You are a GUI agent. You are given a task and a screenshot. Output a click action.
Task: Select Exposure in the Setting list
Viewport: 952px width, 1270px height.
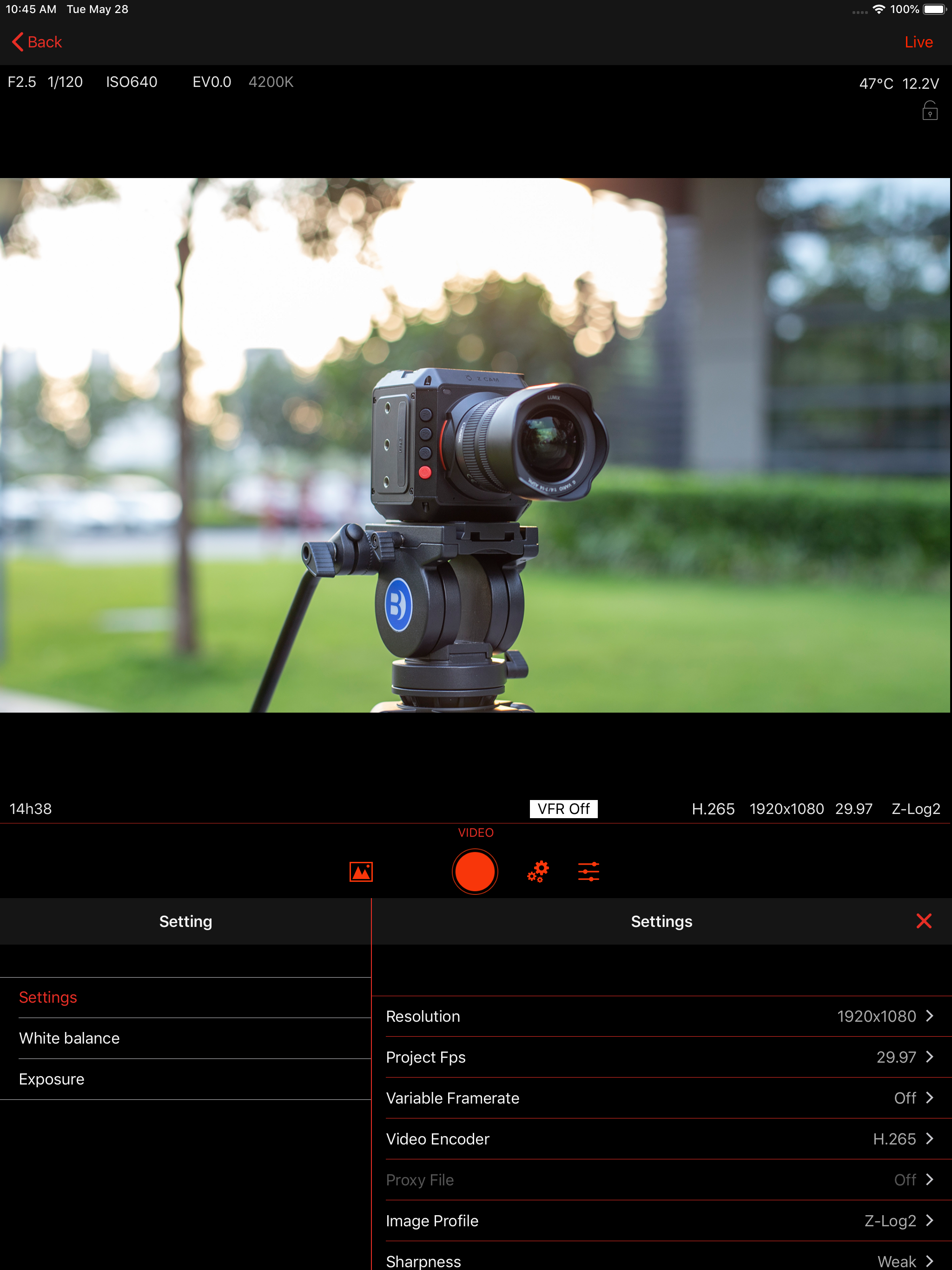tap(52, 1079)
